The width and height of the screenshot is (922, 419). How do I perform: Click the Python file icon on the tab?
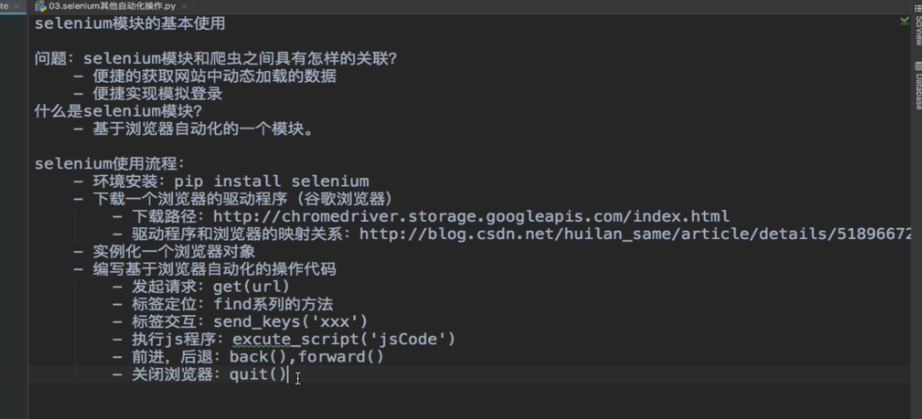pyautogui.click(x=40, y=6)
